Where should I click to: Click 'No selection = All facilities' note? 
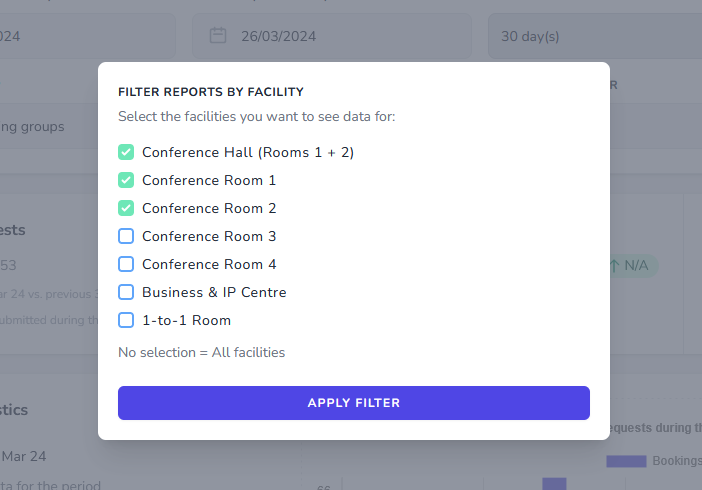pyautogui.click(x=201, y=352)
